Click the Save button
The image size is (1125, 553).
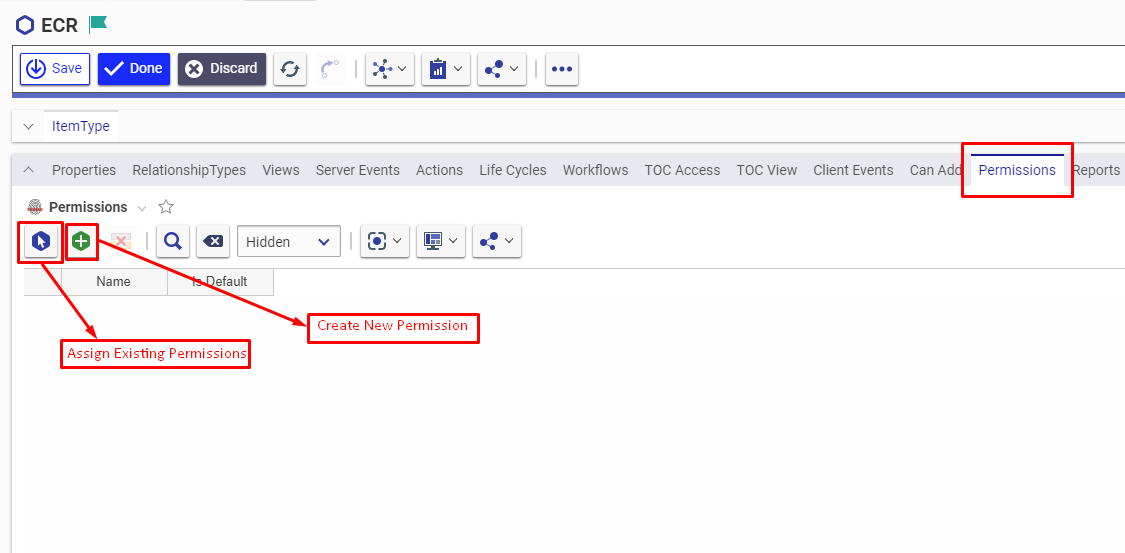(55, 69)
